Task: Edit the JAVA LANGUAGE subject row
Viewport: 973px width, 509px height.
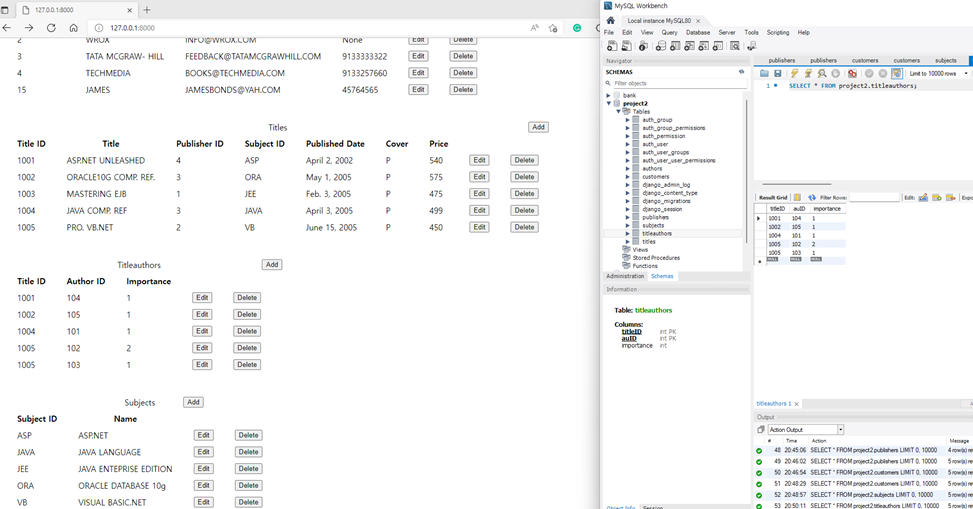Action: (x=204, y=452)
